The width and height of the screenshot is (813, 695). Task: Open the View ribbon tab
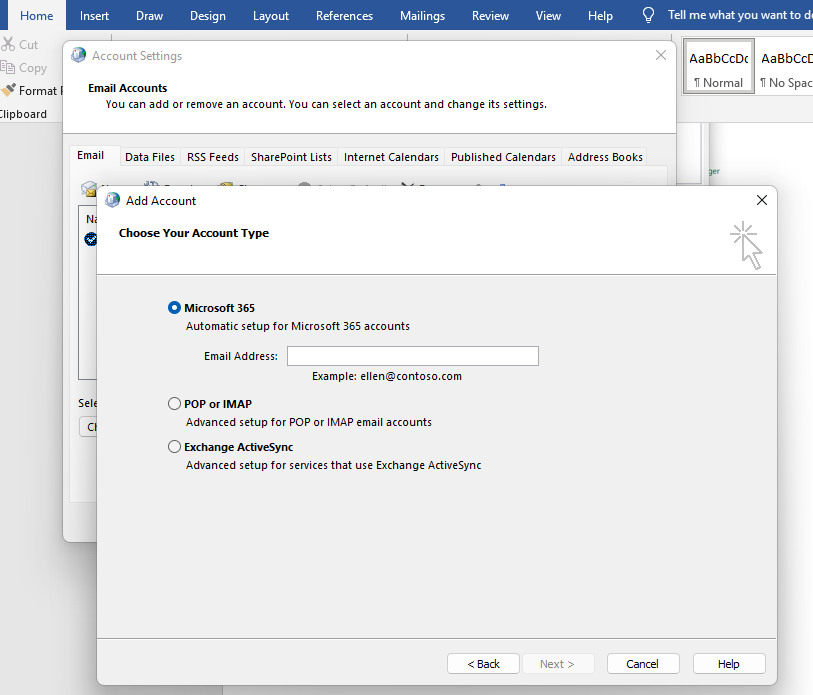548,16
